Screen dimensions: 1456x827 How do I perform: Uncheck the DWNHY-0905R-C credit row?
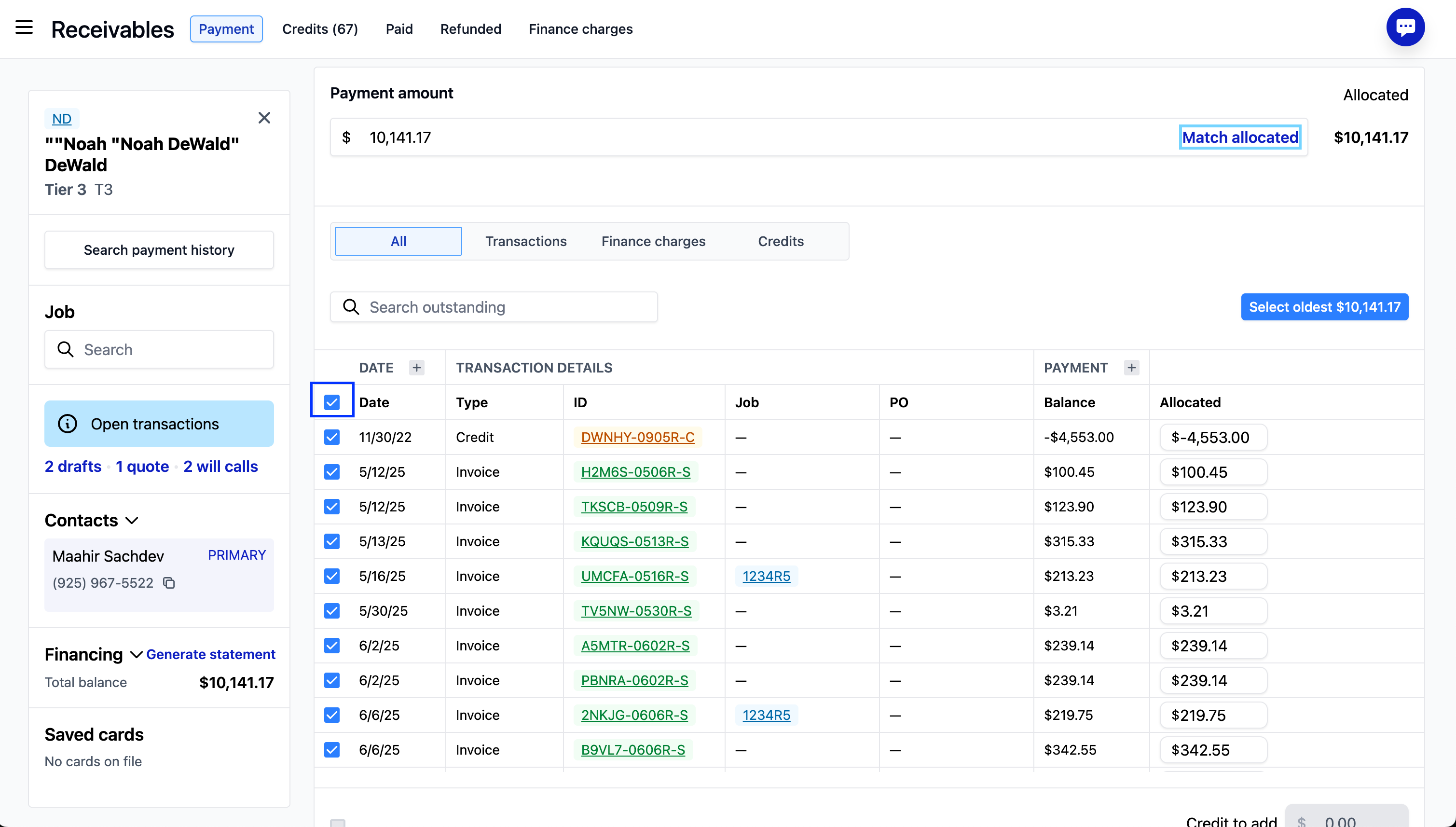332,437
